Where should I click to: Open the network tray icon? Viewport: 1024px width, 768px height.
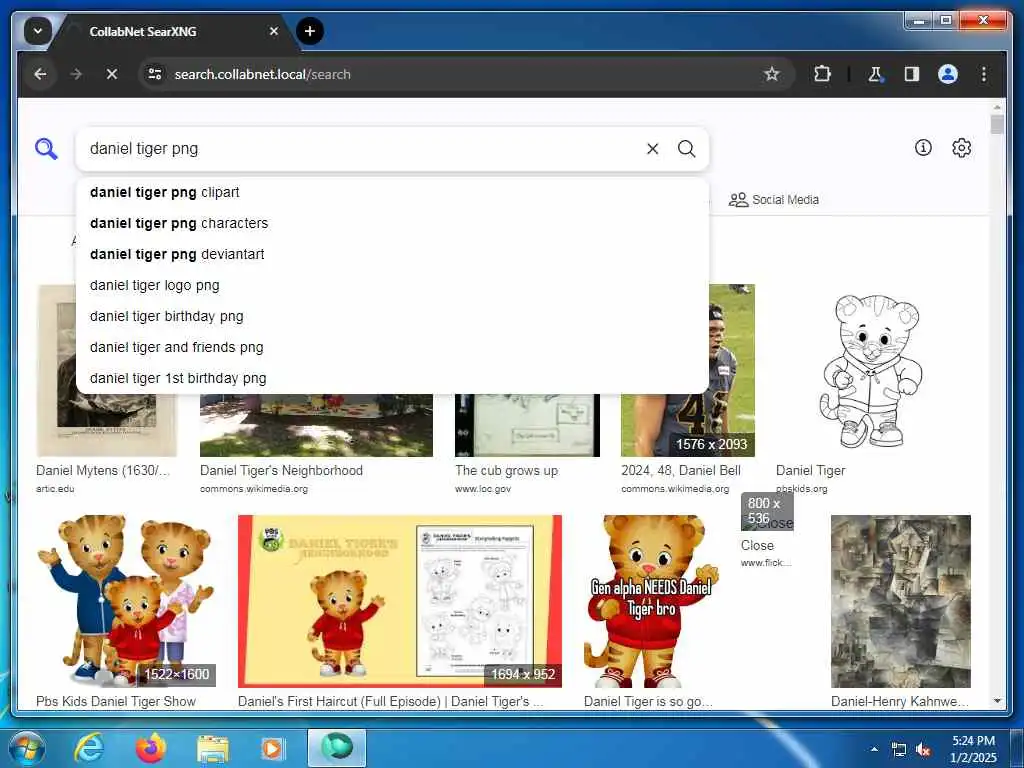[x=899, y=750]
